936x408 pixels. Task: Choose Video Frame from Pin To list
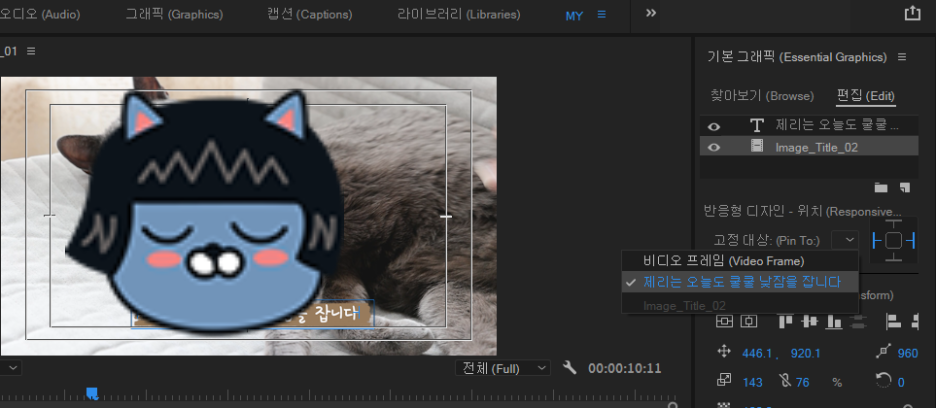[740, 261]
